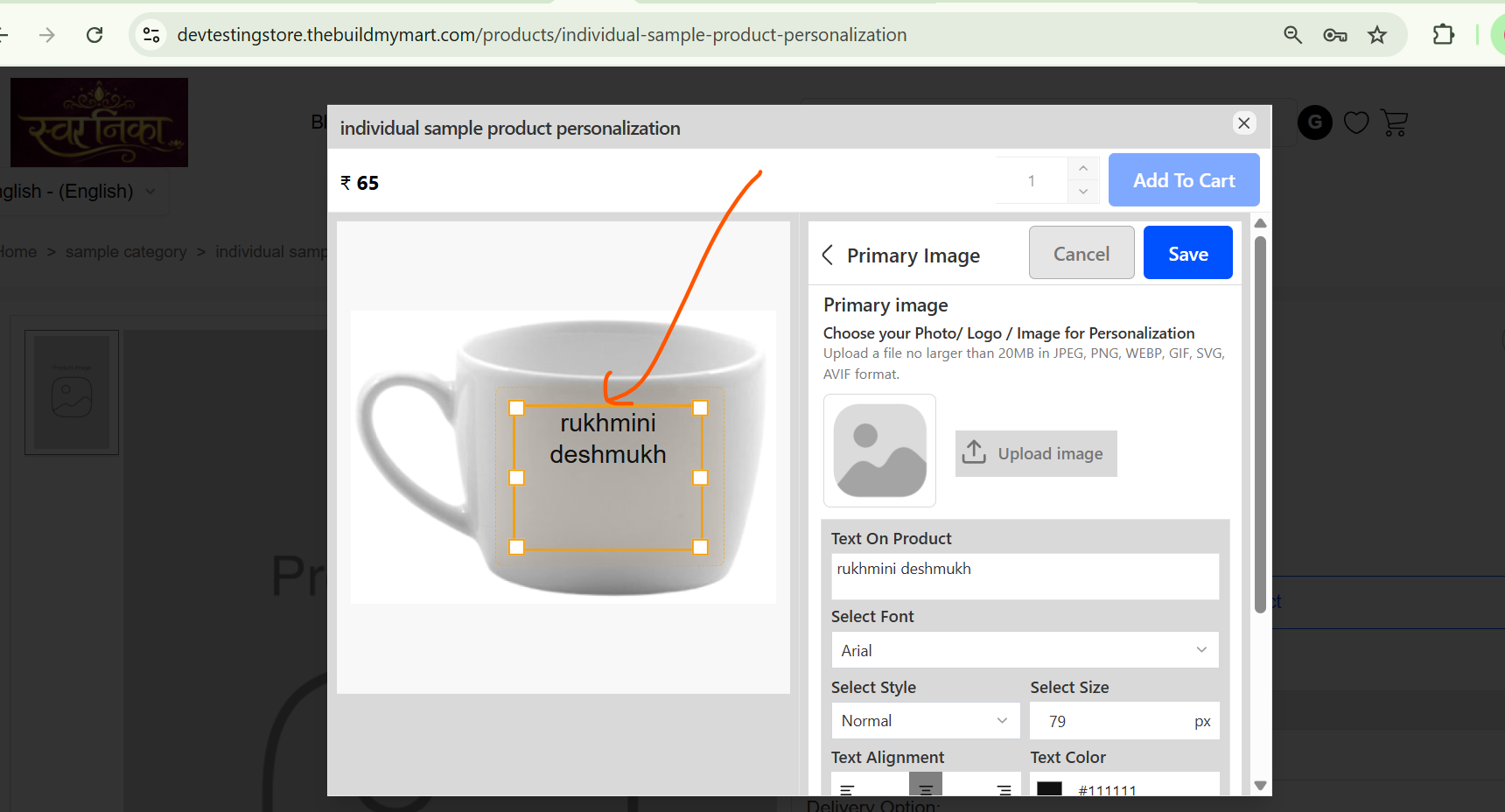The image size is (1505, 812).
Task: Click the dialog scrollbar up arrow
Action: click(1260, 223)
